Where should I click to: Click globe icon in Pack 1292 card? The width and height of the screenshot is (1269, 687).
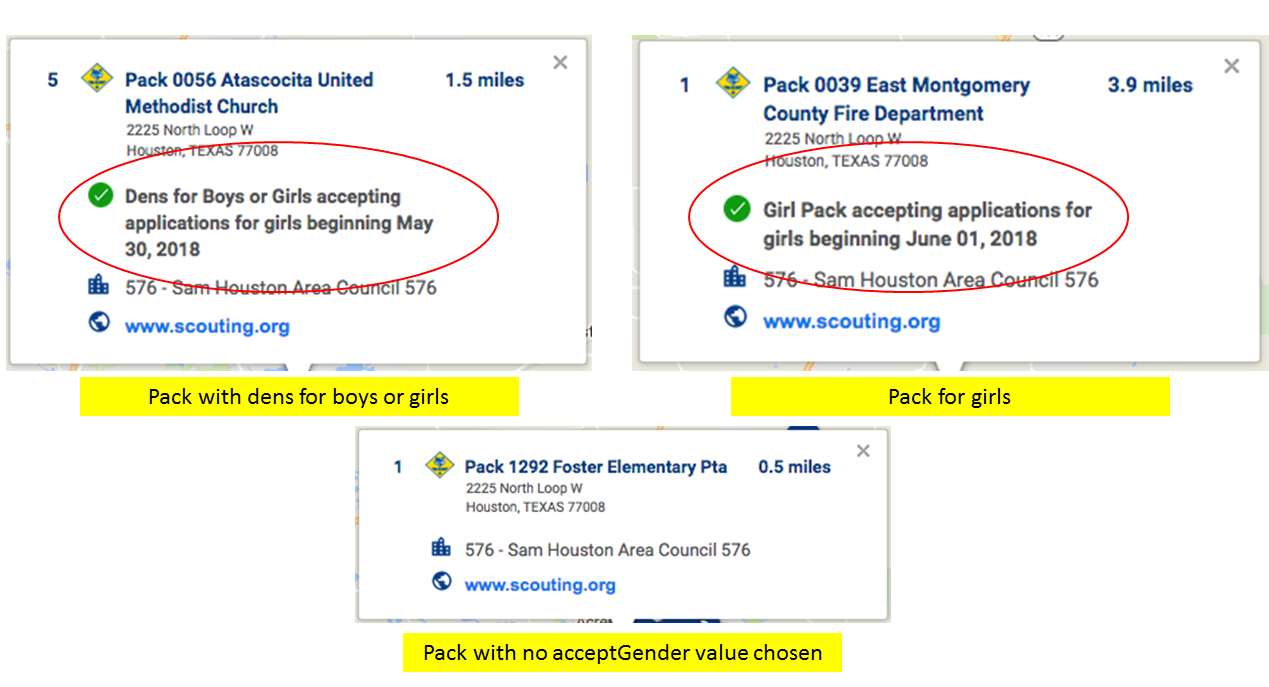441,581
